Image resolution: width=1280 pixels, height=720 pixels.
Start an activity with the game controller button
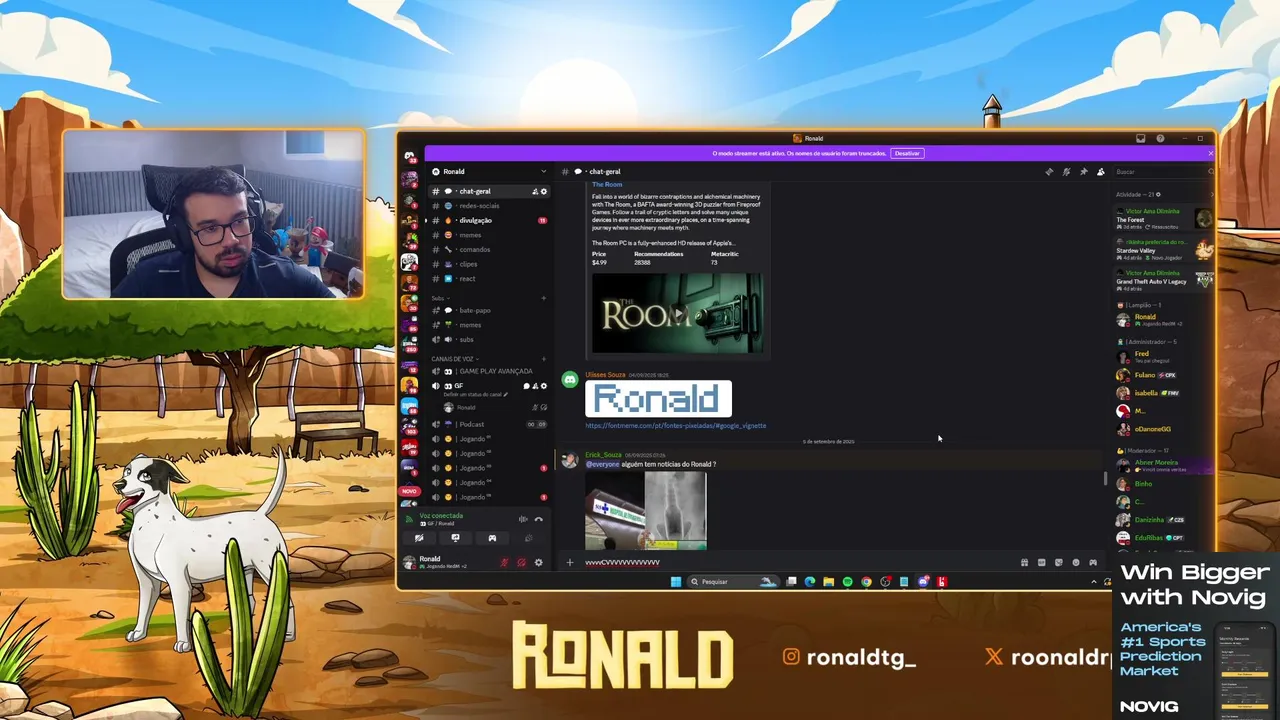[x=492, y=538]
